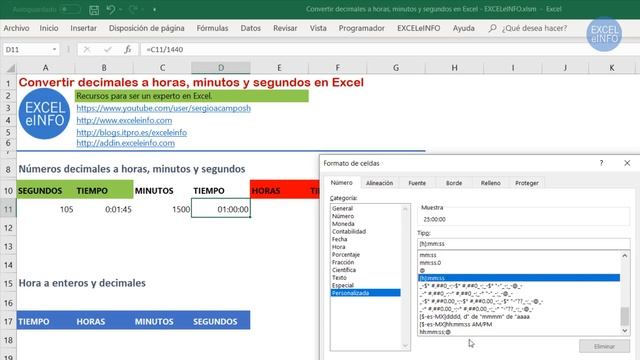Switch to the Relleno dialog tab
The image size is (640, 360).
click(490, 183)
